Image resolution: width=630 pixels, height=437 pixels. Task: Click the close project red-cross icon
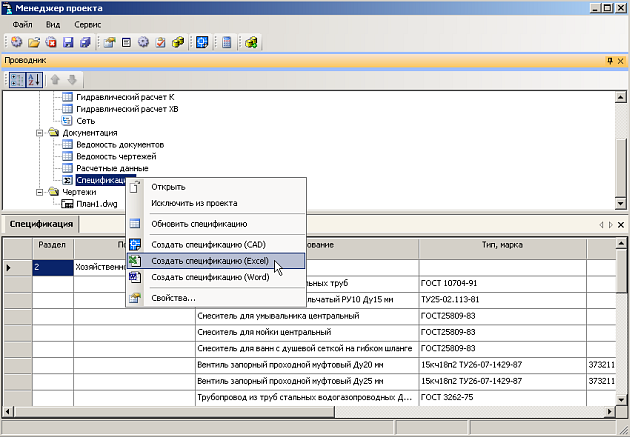pos(51,42)
